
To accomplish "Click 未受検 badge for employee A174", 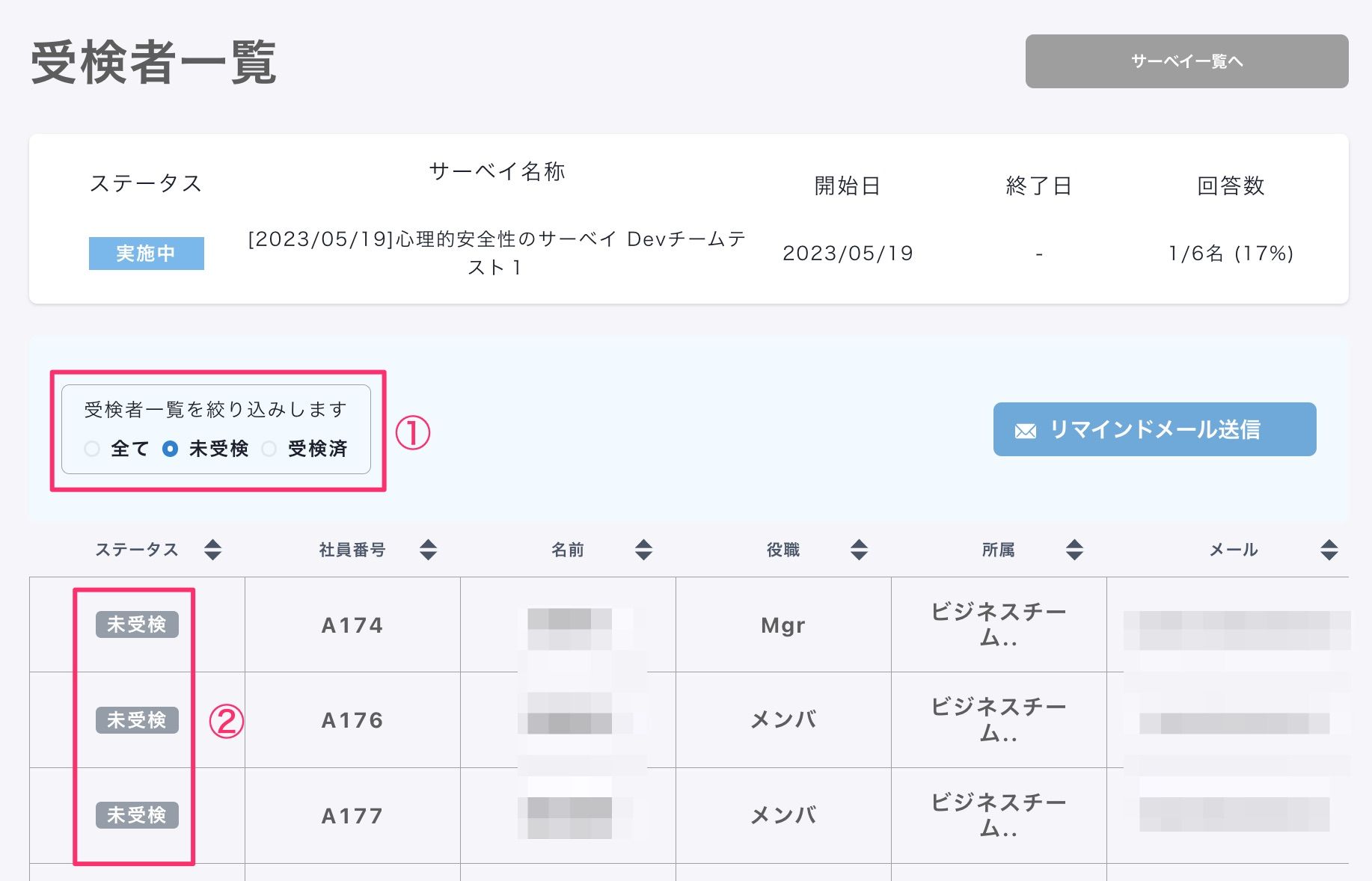I will point(137,624).
